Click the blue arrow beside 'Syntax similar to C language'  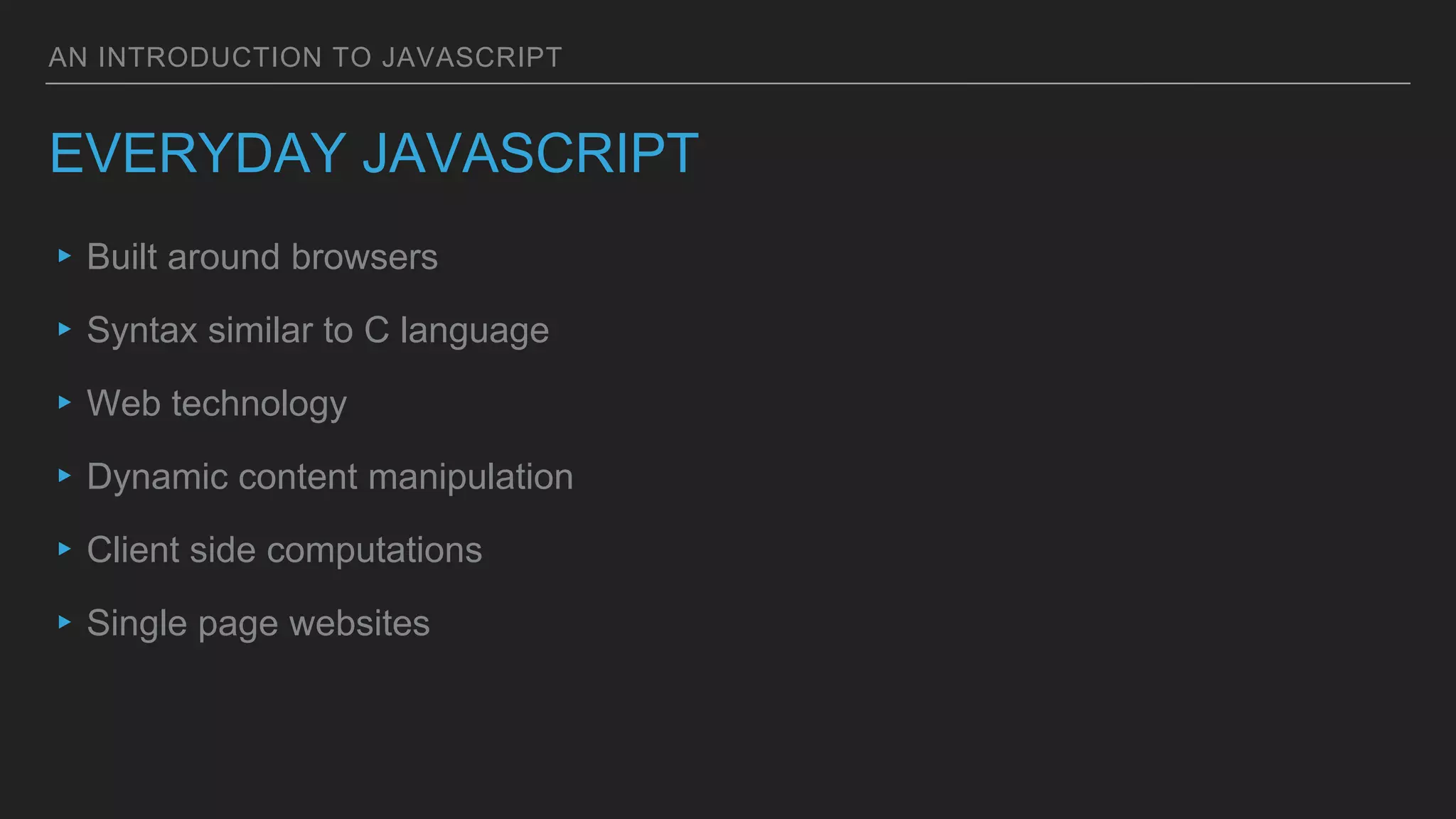(65, 329)
